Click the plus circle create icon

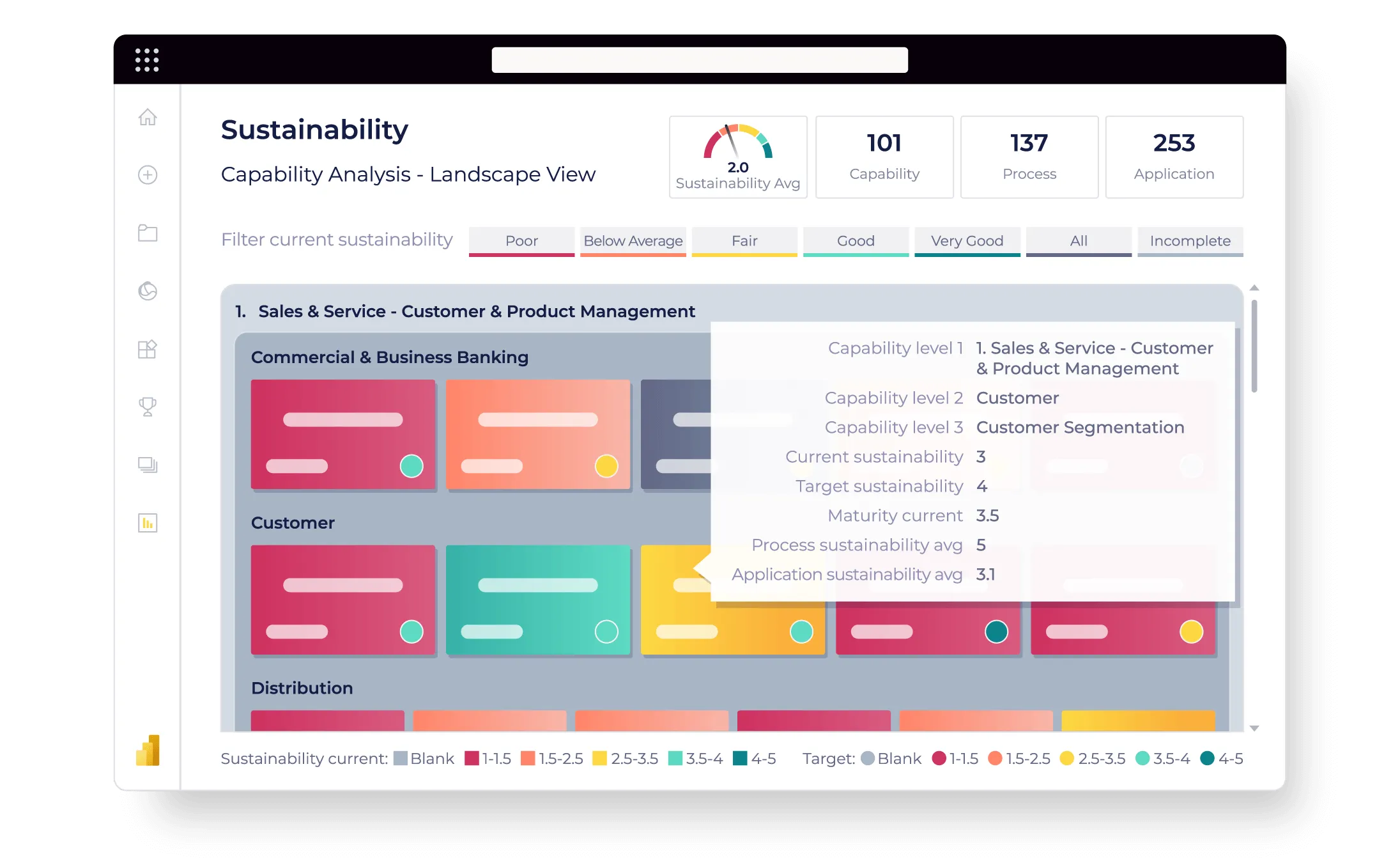(148, 175)
